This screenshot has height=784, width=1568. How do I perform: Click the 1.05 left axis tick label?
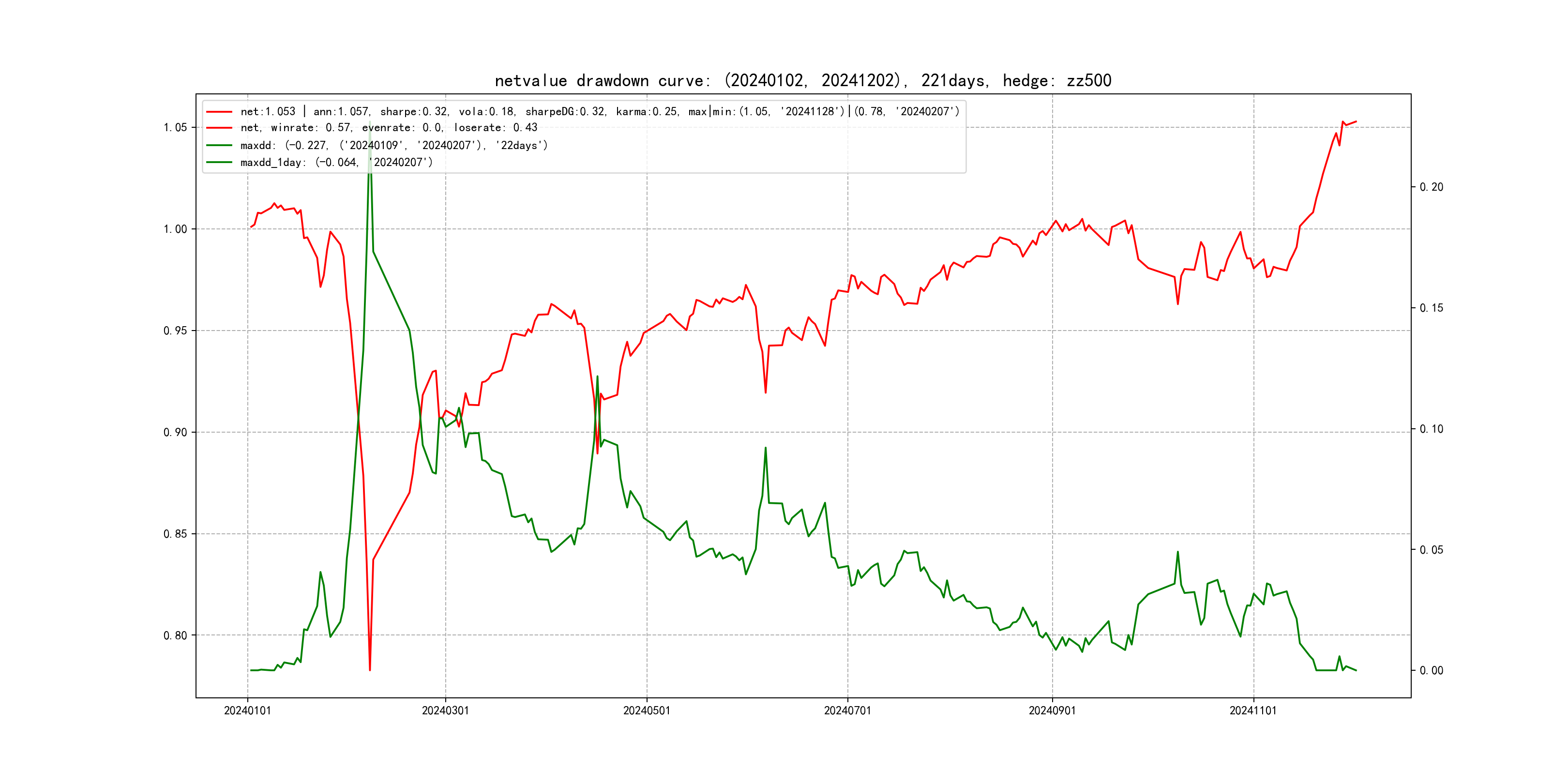(x=175, y=127)
